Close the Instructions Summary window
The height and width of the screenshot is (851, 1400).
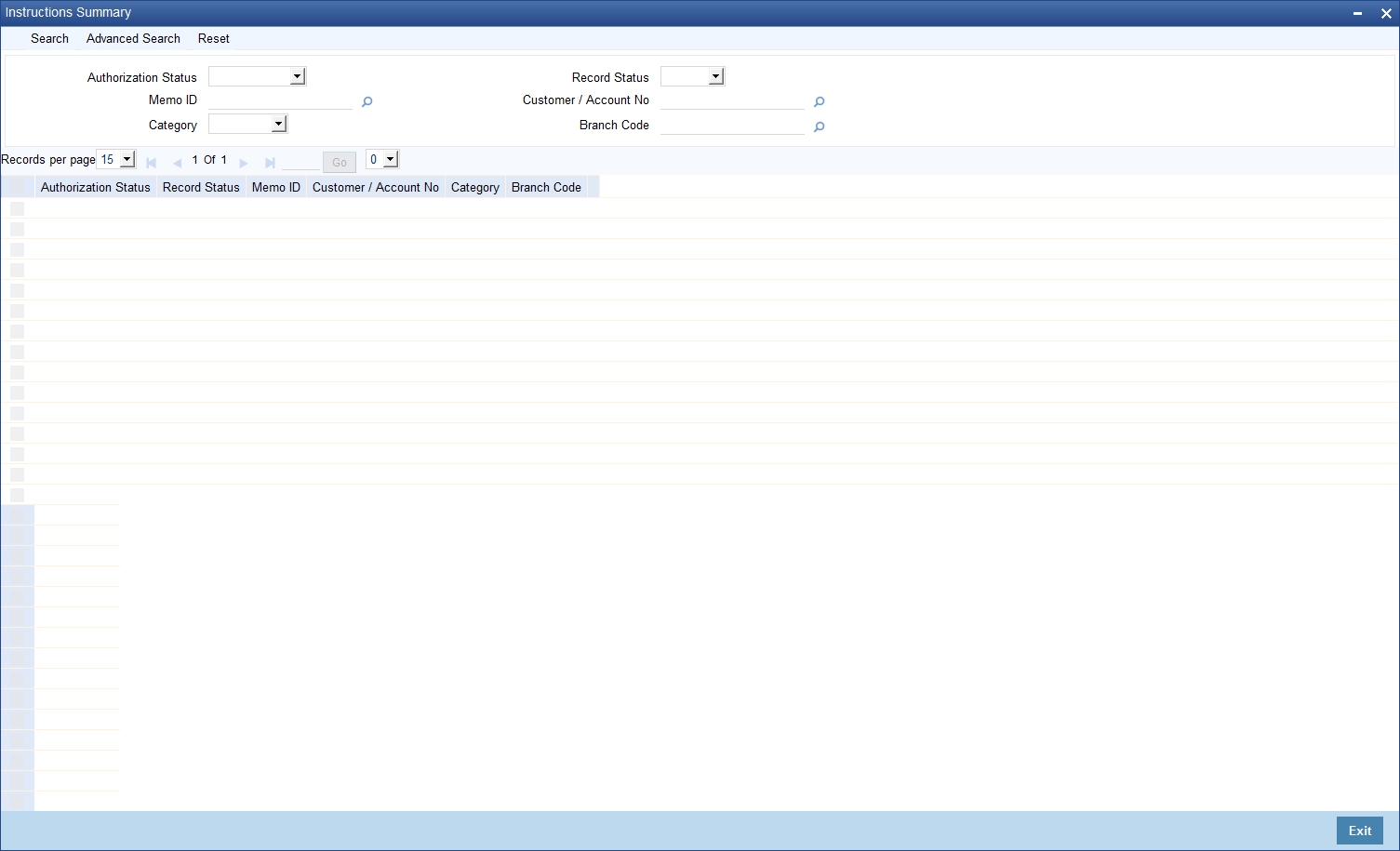coord(1386,13)
